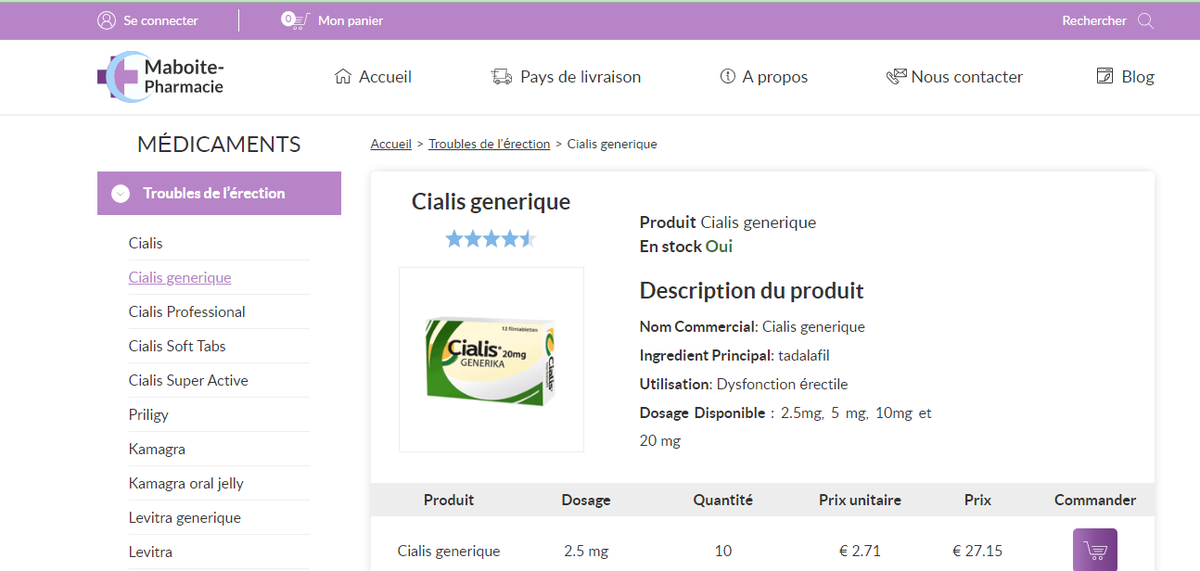Collapse the Troubles de l'érection category chevron

pos(120,194)
